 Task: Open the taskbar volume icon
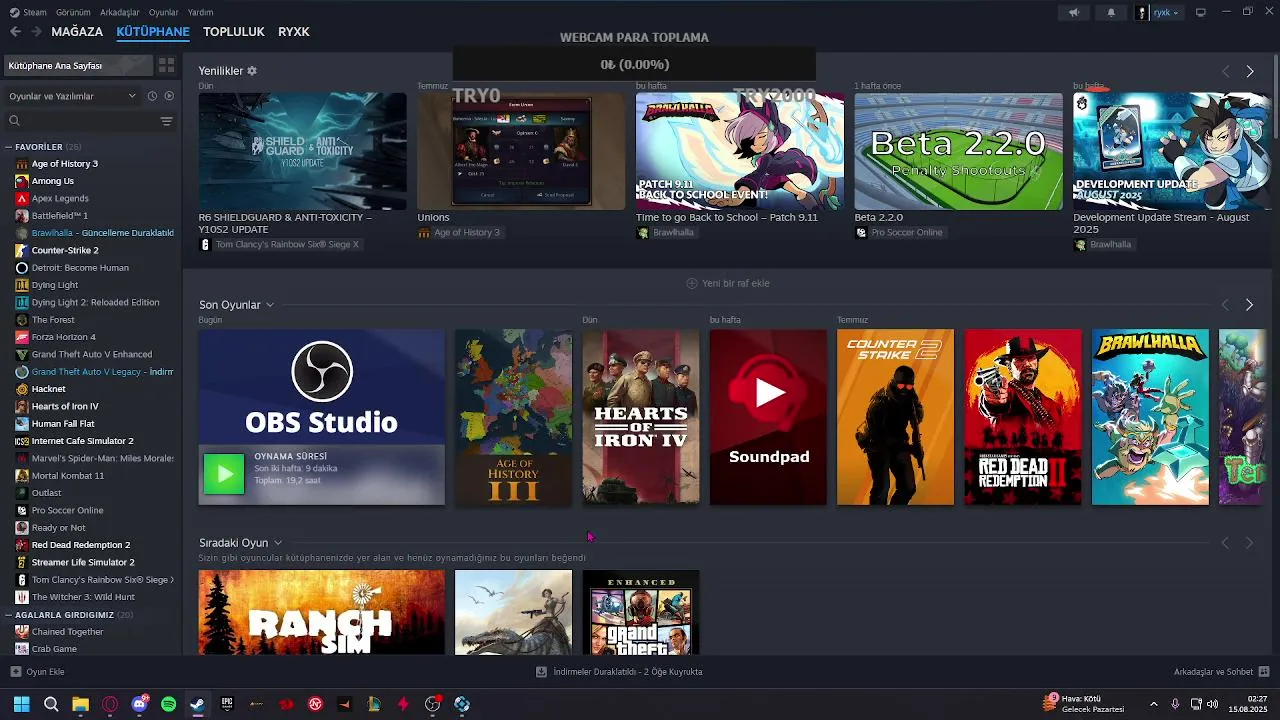[x=1212, y=704]
